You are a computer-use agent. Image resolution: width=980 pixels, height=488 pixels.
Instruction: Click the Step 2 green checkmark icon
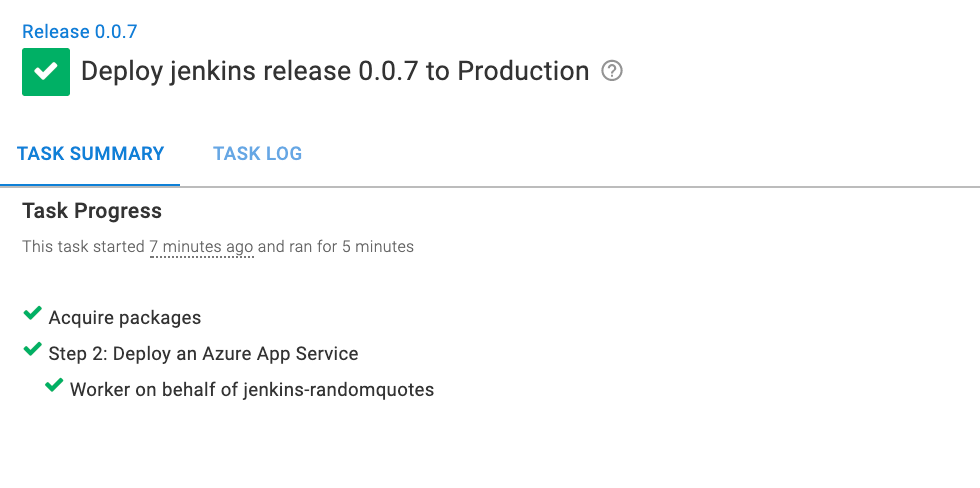32,349
